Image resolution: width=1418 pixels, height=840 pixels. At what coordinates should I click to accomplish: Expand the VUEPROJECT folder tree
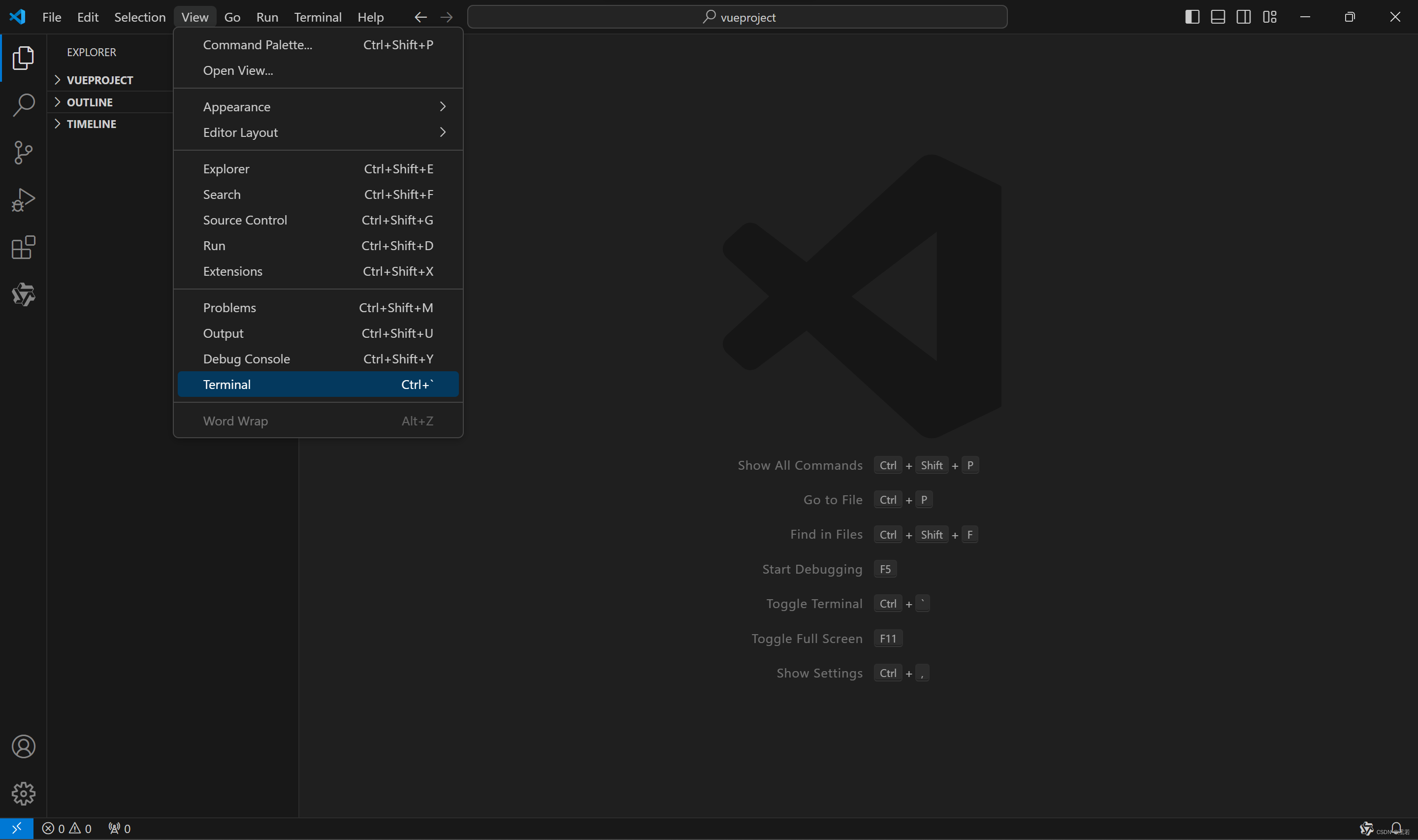[99, 80]
